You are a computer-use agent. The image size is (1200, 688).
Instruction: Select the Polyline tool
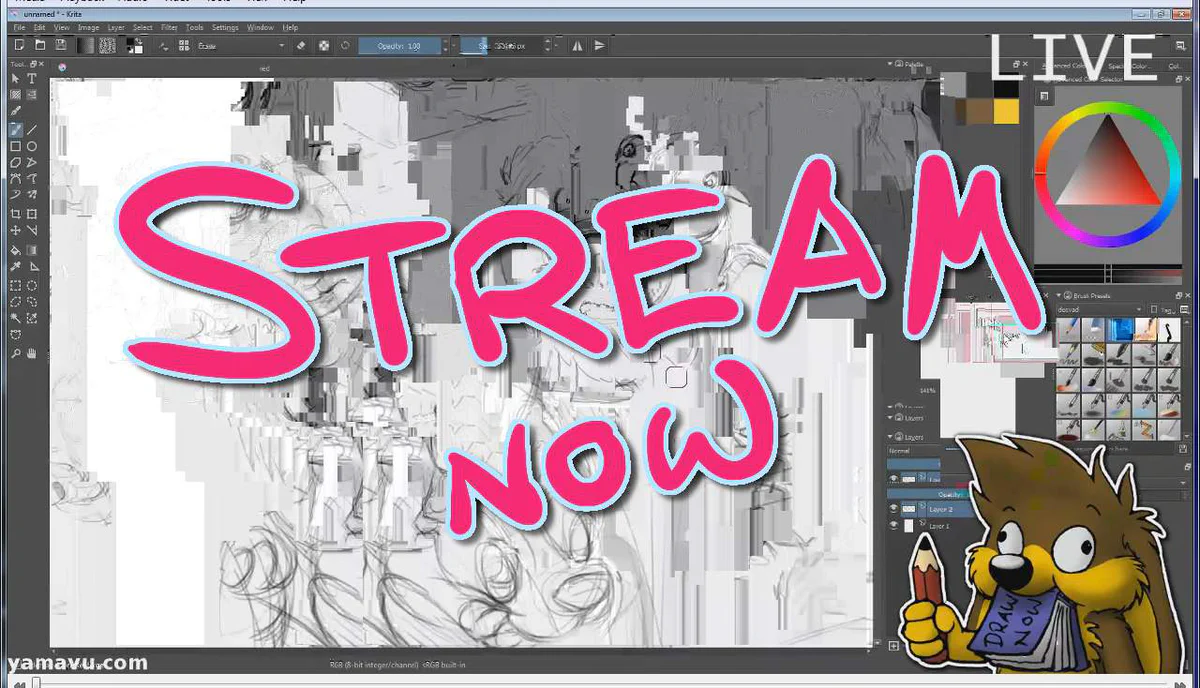coord(32,162)
